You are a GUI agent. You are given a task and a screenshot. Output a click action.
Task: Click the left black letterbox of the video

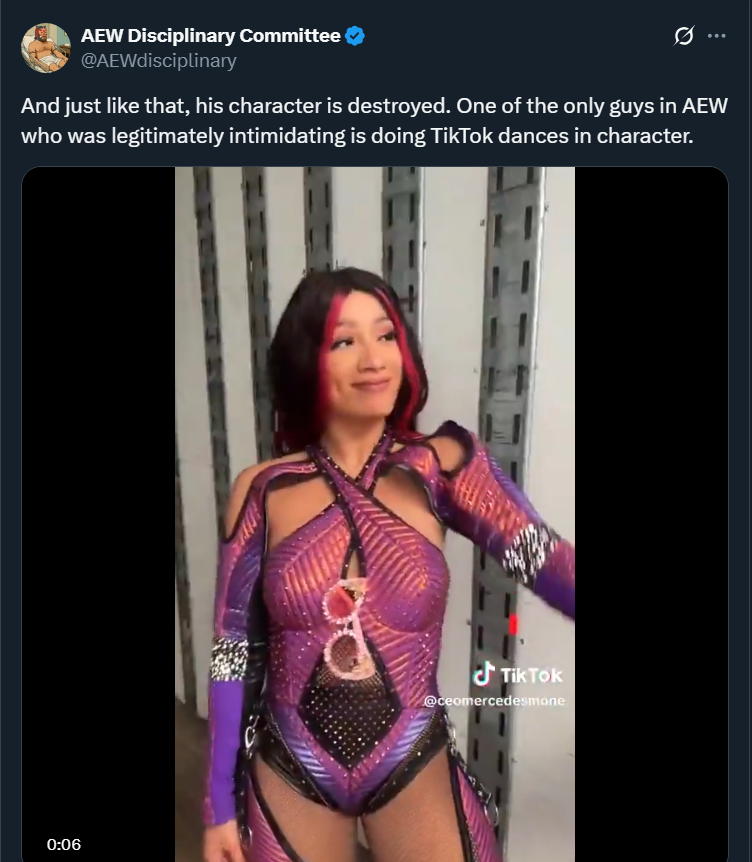[98, 514]
